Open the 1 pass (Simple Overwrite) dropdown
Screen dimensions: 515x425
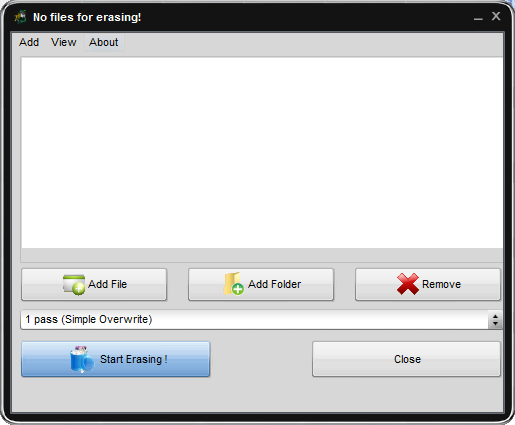tap(261, 320)
